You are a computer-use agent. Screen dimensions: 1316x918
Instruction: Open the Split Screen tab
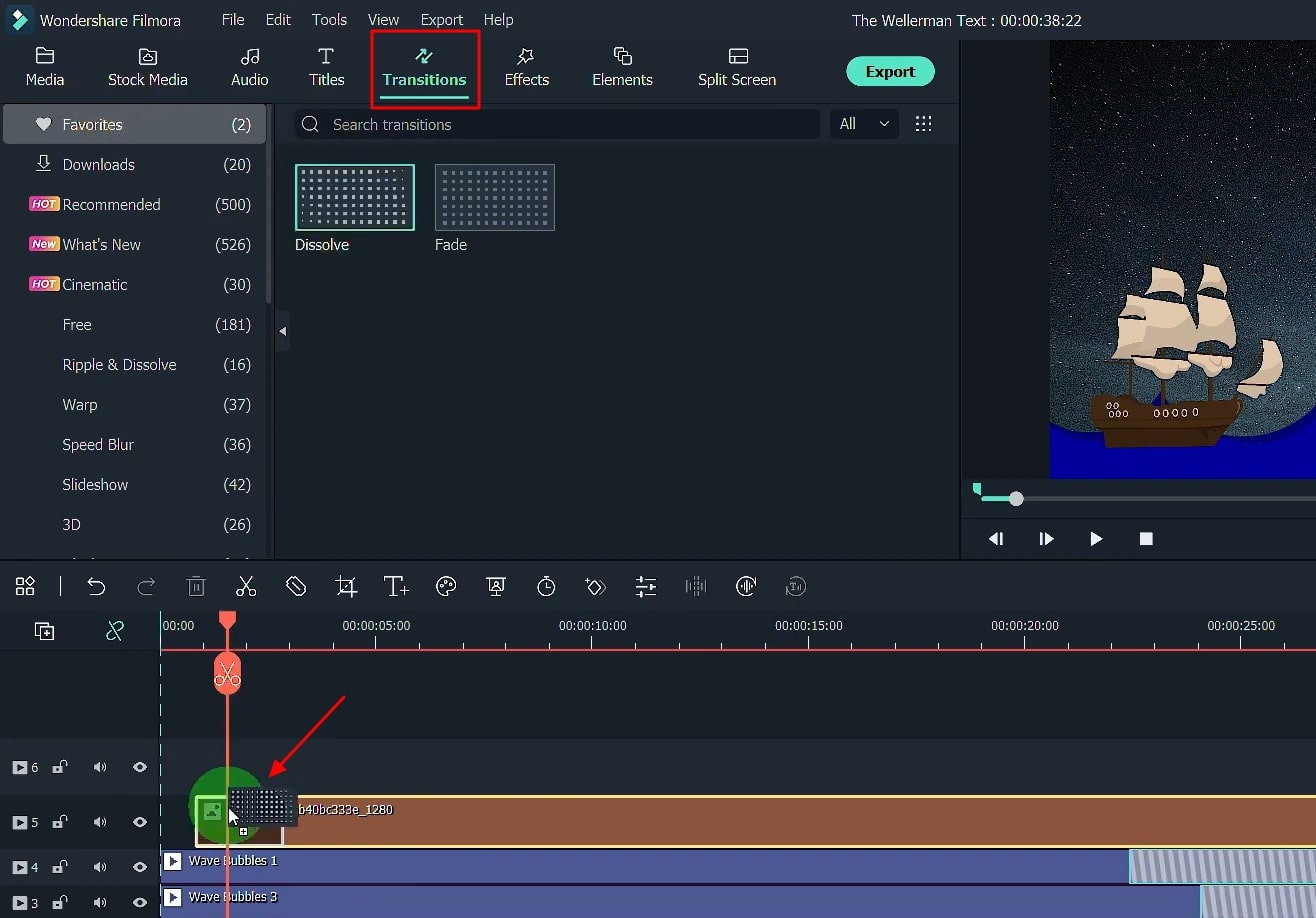tap(737, 67)
